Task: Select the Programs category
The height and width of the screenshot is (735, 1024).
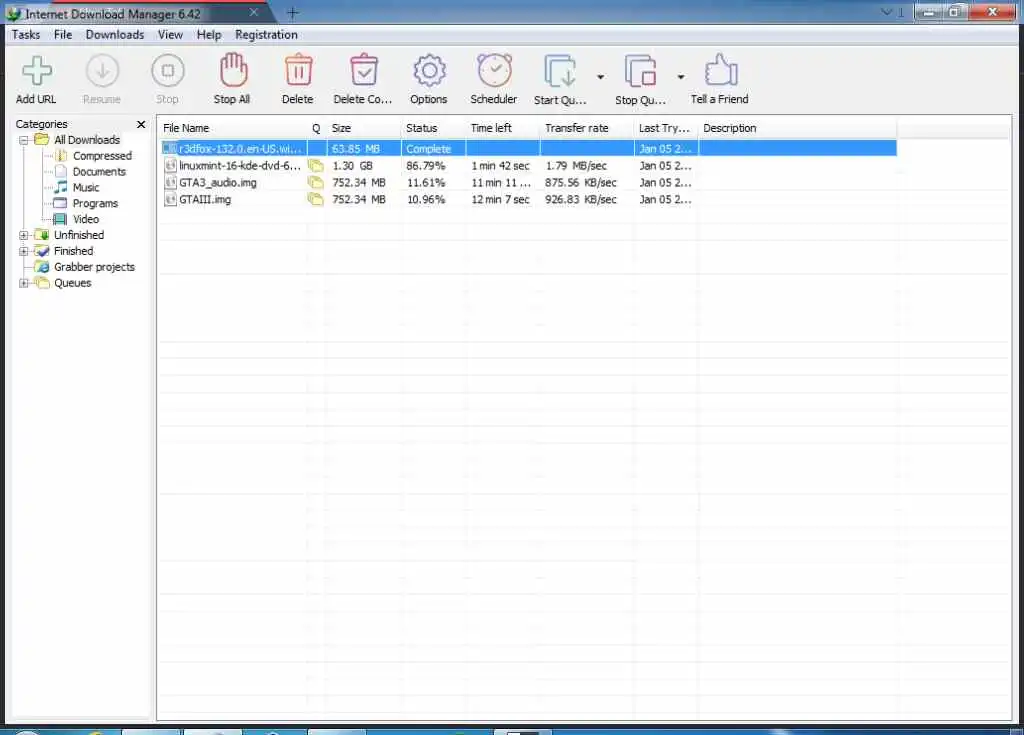Action: (x=95, y=203)
